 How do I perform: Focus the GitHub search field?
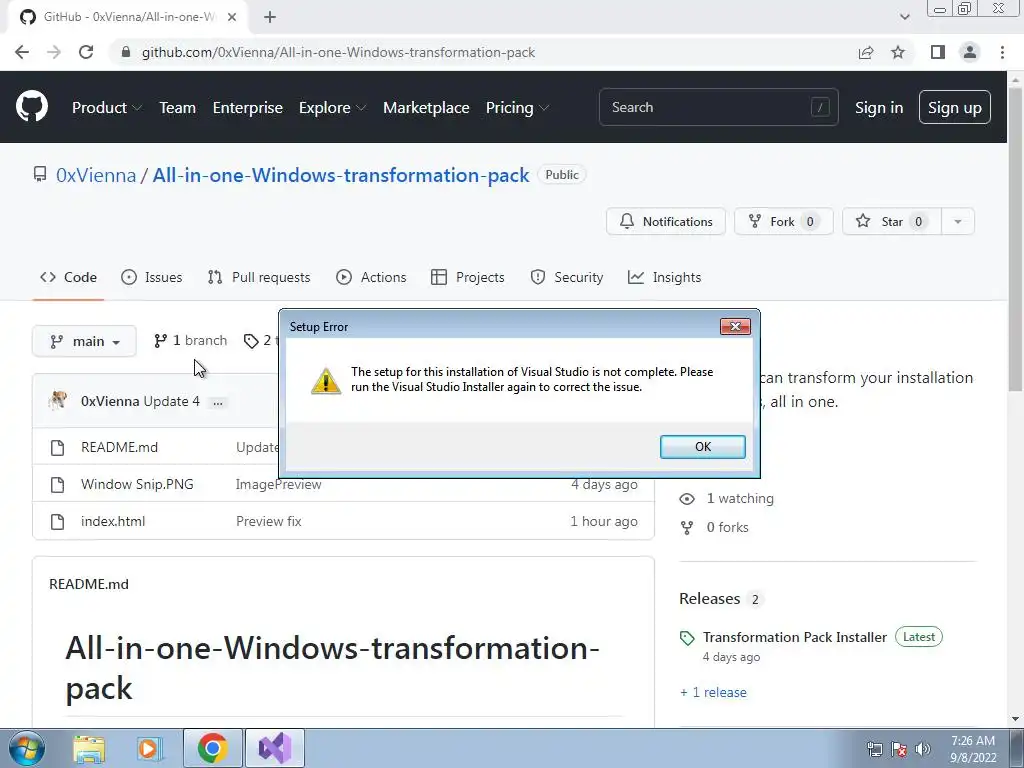click(718, 107)
